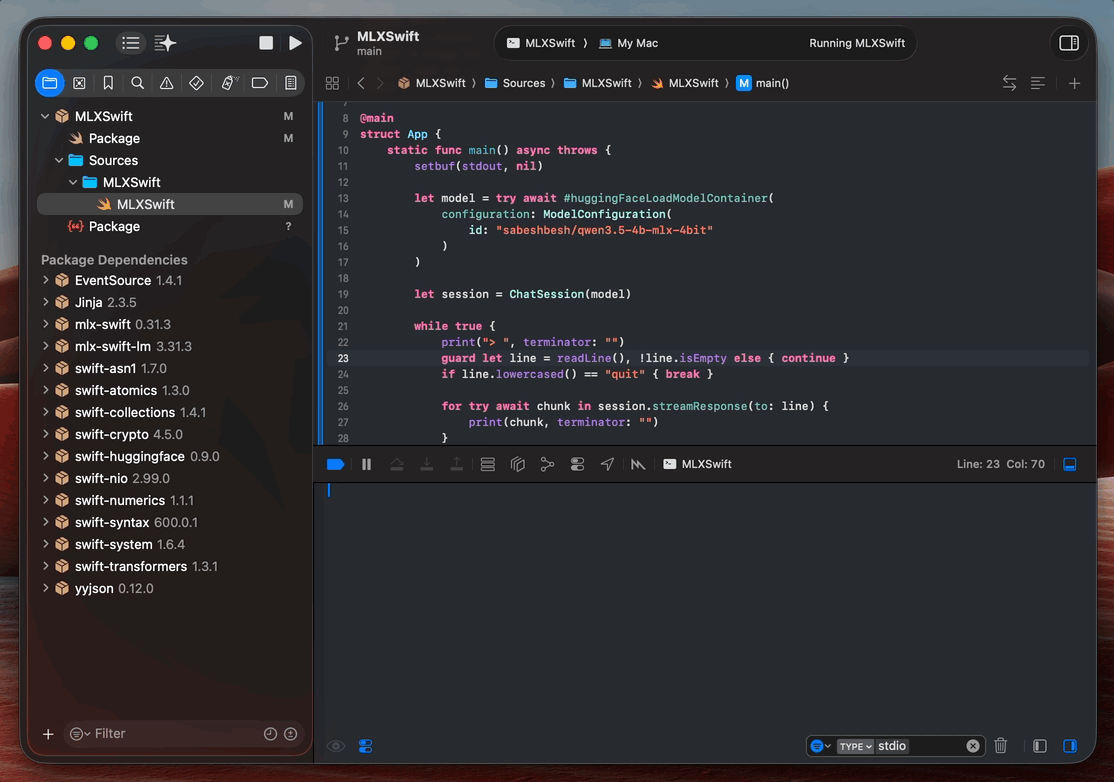This screenshot has width=1114, height=782.
Task: Click the instruments chart icon in debug bar
Action: coord(637,464)
